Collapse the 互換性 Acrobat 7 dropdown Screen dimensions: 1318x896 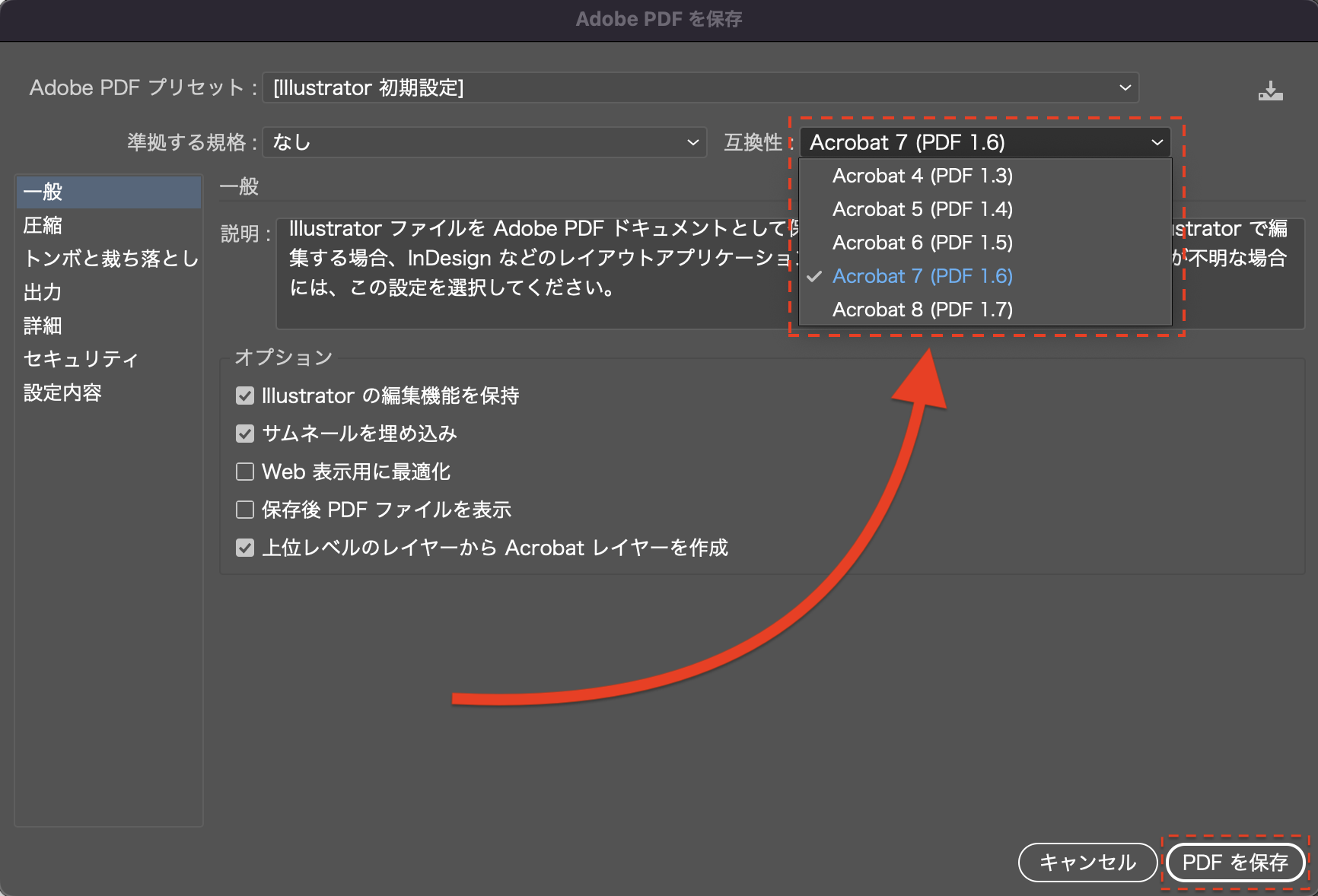(x=985, y=142)
